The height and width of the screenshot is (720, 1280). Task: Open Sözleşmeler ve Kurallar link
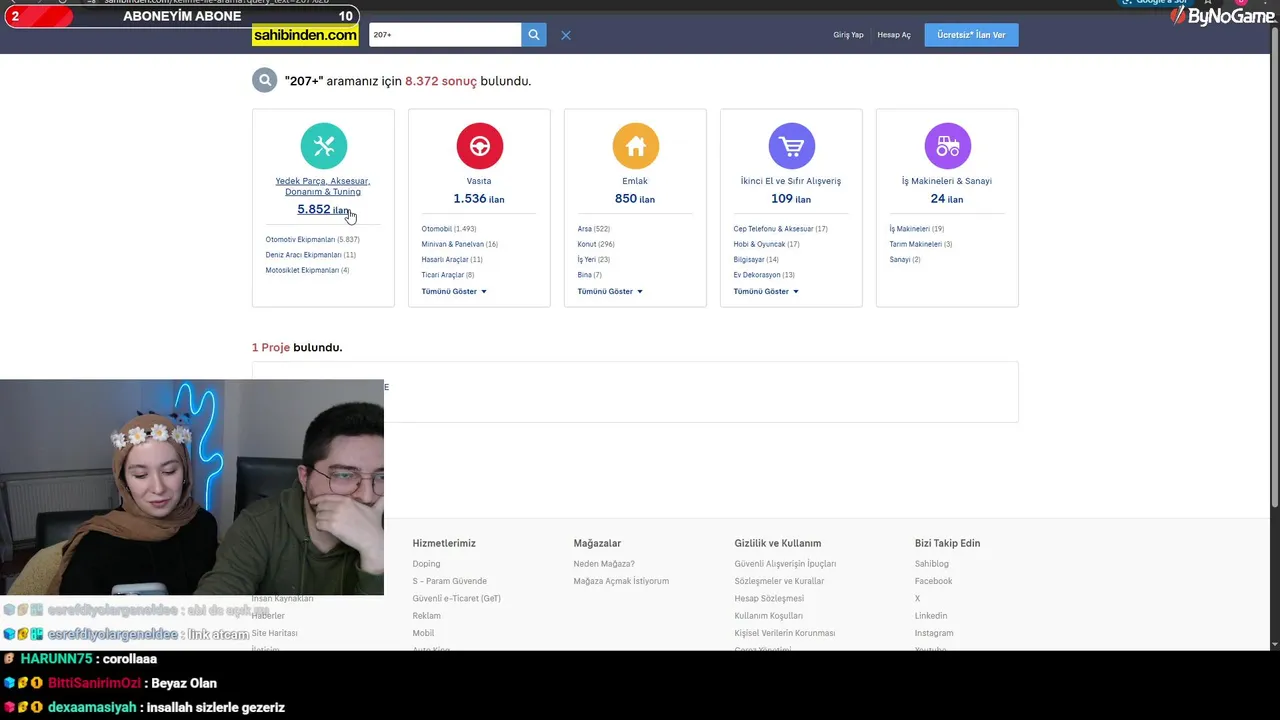(779, 581)
